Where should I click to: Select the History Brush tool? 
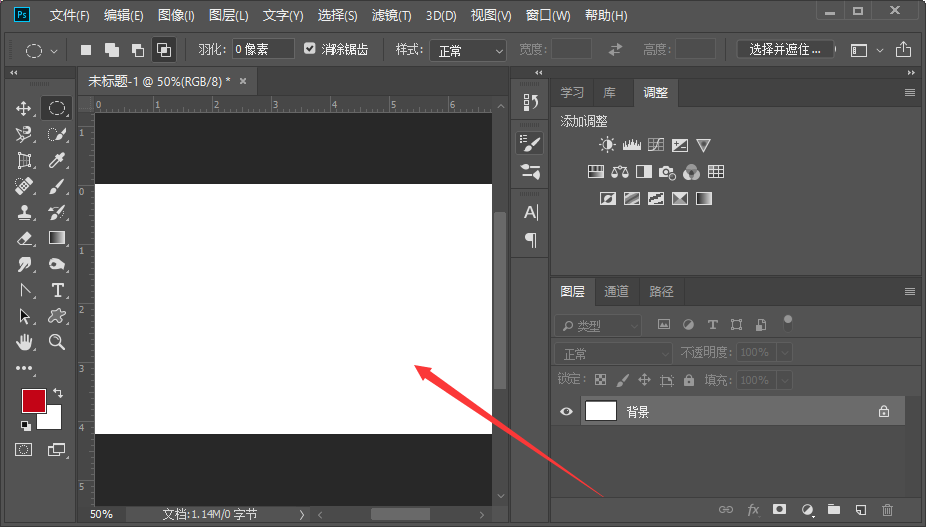coord(57,213)
